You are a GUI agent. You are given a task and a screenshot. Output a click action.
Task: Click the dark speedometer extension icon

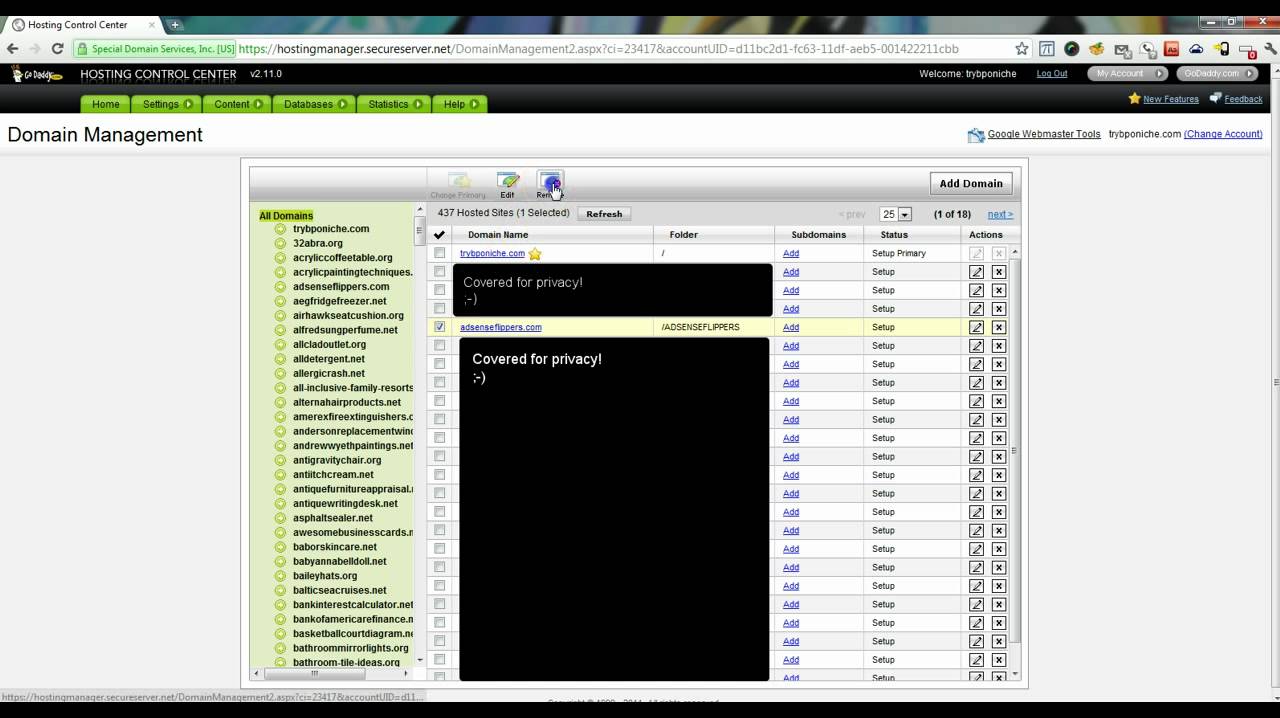click(x=1072, y=48)
